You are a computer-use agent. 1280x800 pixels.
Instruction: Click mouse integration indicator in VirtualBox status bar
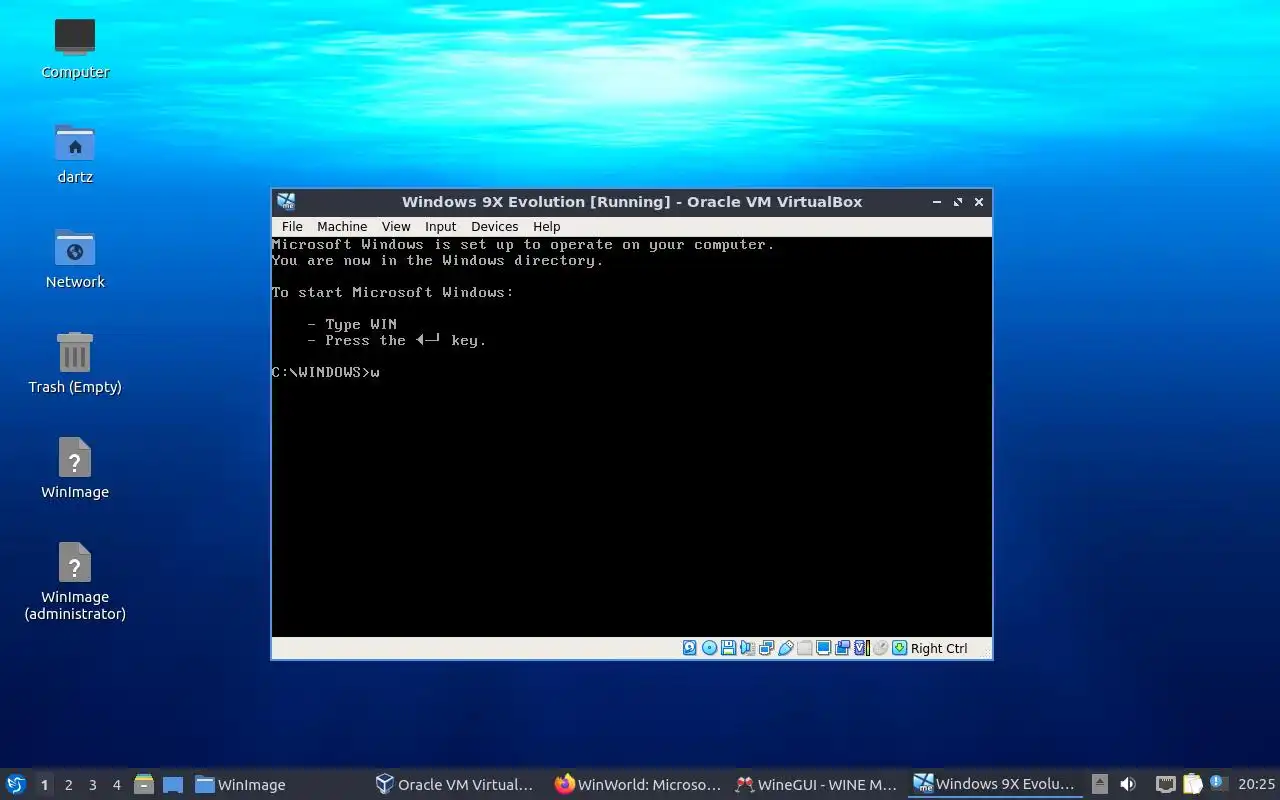point(880,648)
